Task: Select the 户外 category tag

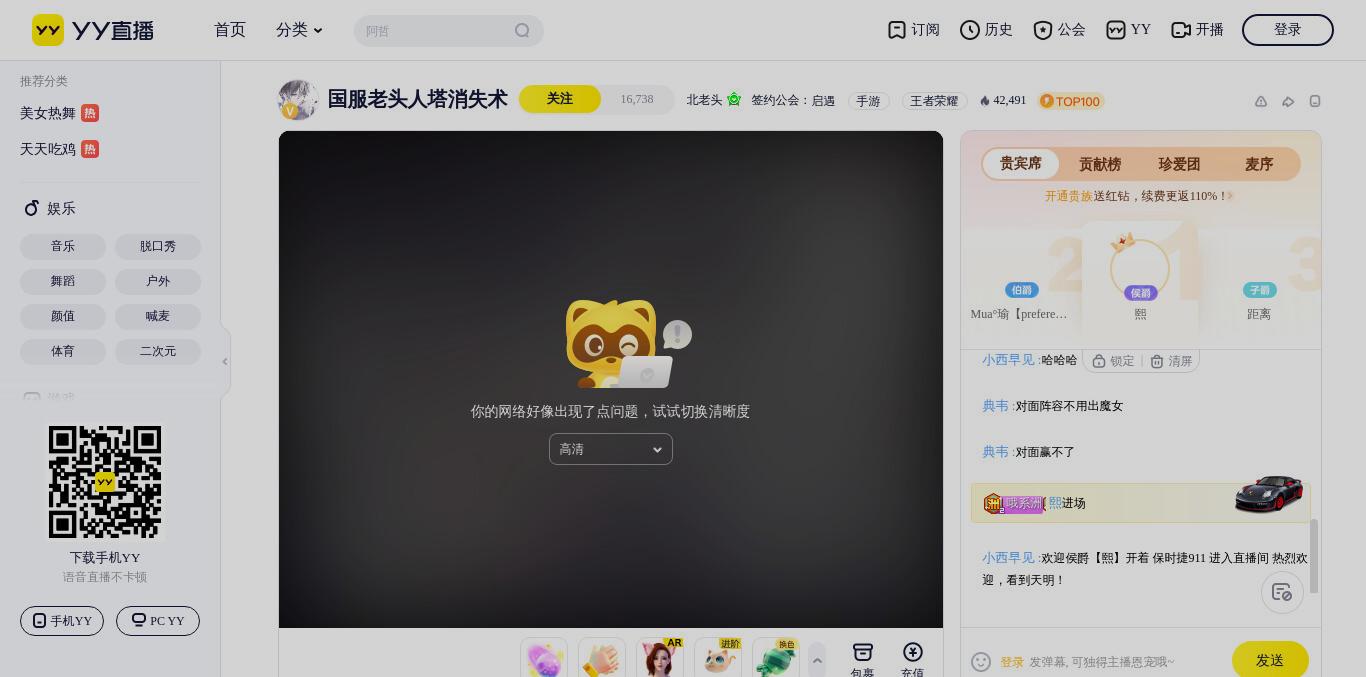Action: [158, 281]
